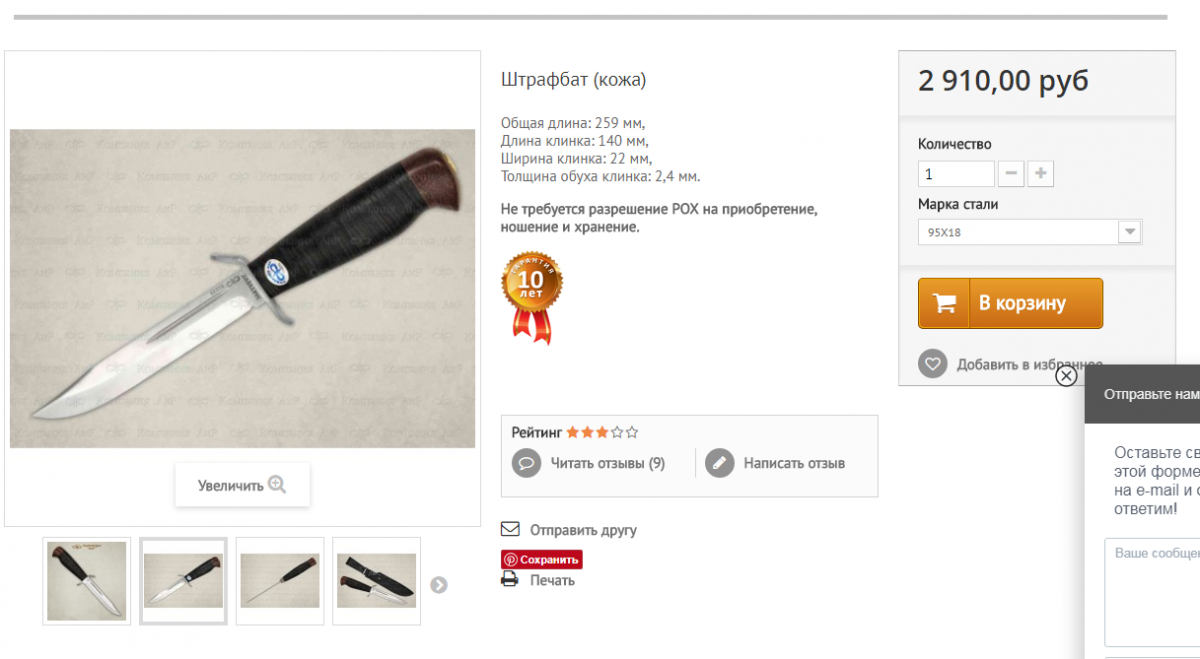Click the pencil write-review icon
The image size is (1200, 659).
coord(719,463)
